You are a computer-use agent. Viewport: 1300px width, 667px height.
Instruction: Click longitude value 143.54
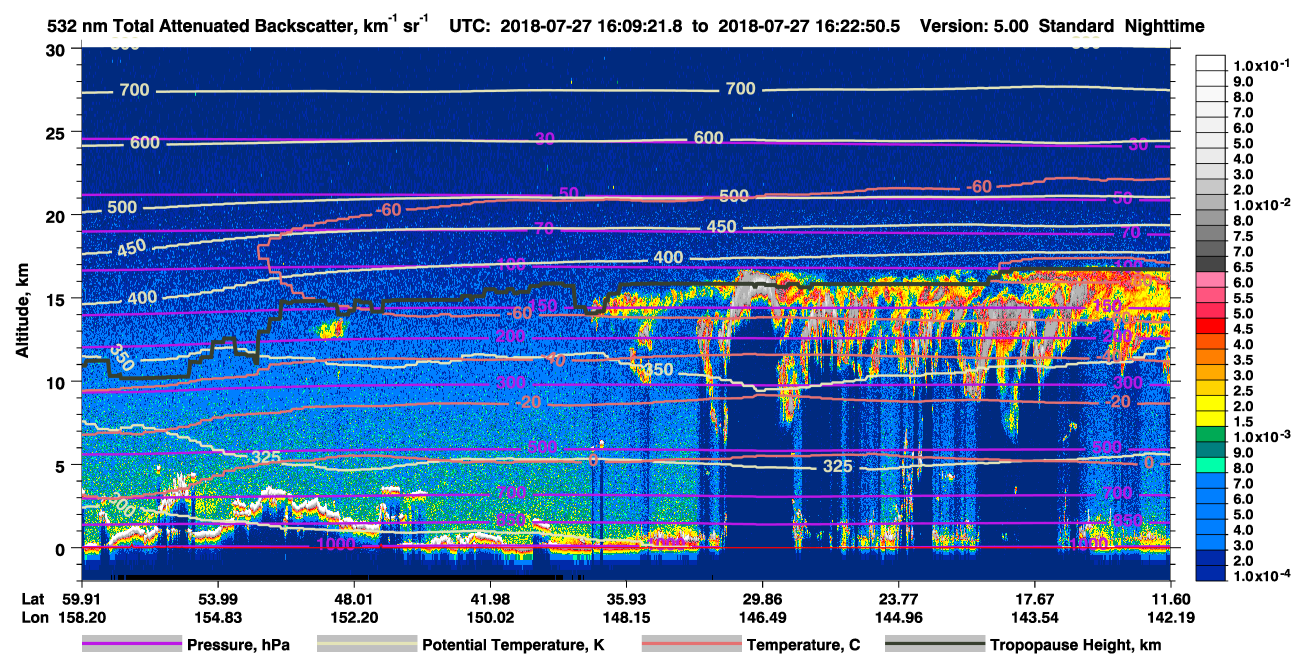pos(1035,616)
